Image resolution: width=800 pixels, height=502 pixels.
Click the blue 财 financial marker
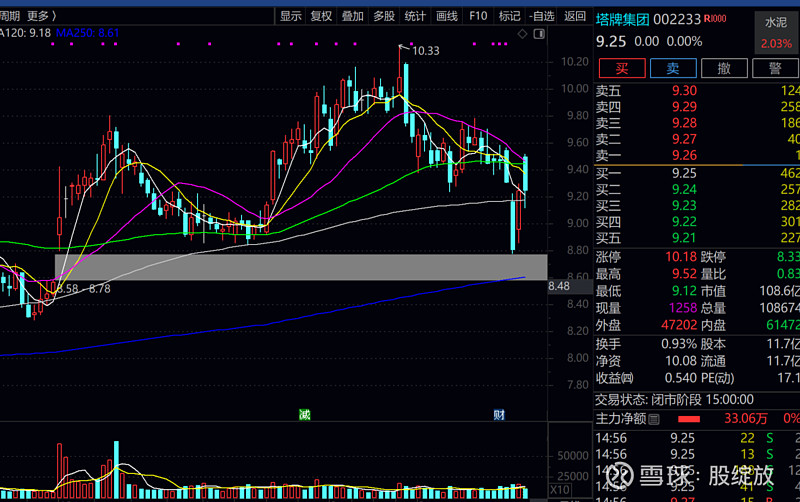click(x=499, y=415)
